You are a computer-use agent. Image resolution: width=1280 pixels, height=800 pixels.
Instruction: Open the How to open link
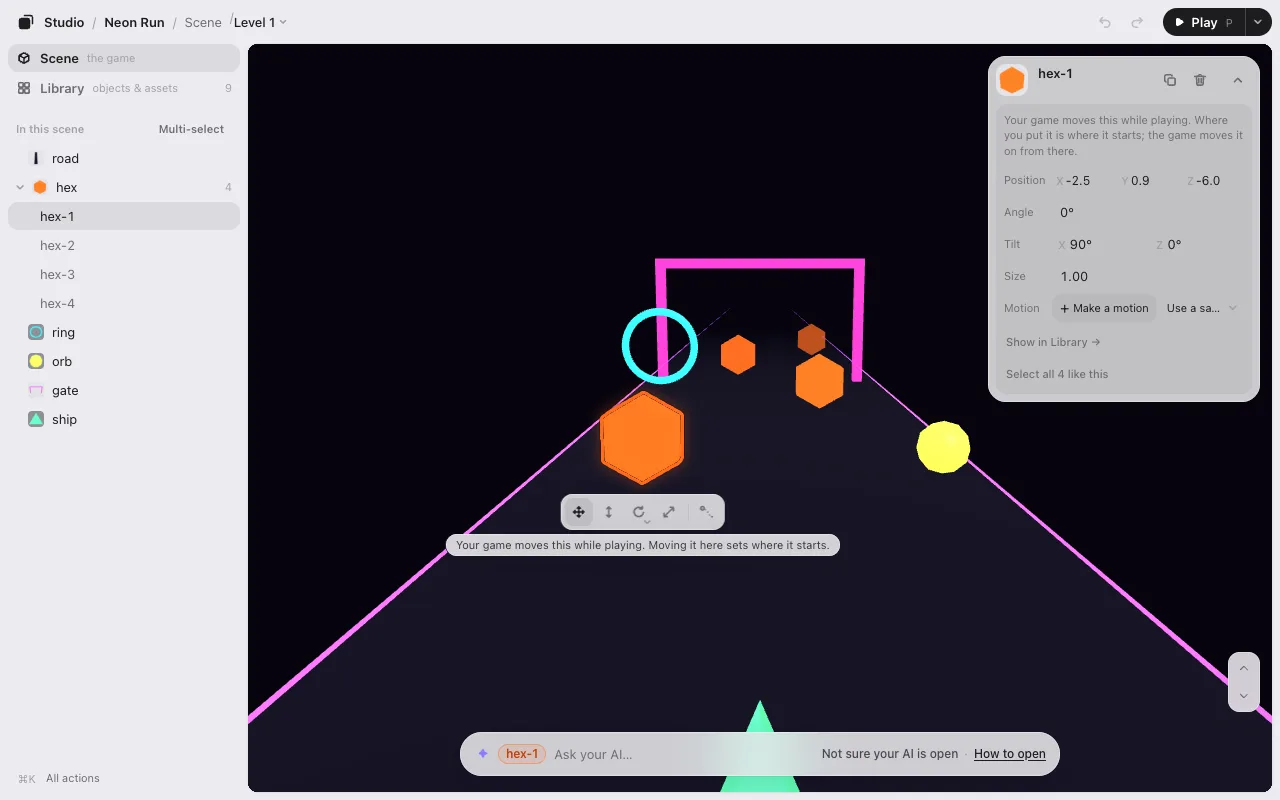click(x=1010, y=754)
